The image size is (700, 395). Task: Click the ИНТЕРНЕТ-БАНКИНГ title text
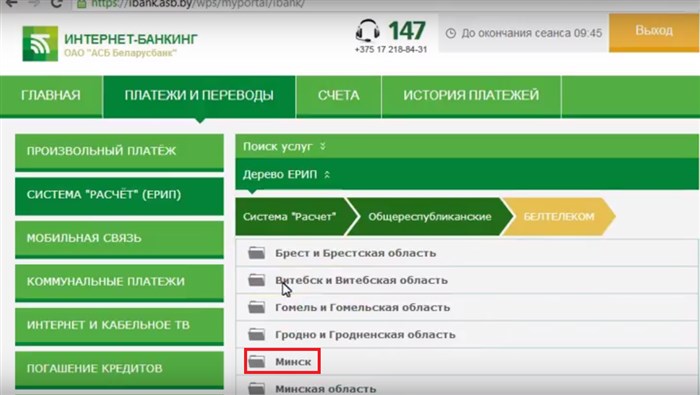point(130,39)
